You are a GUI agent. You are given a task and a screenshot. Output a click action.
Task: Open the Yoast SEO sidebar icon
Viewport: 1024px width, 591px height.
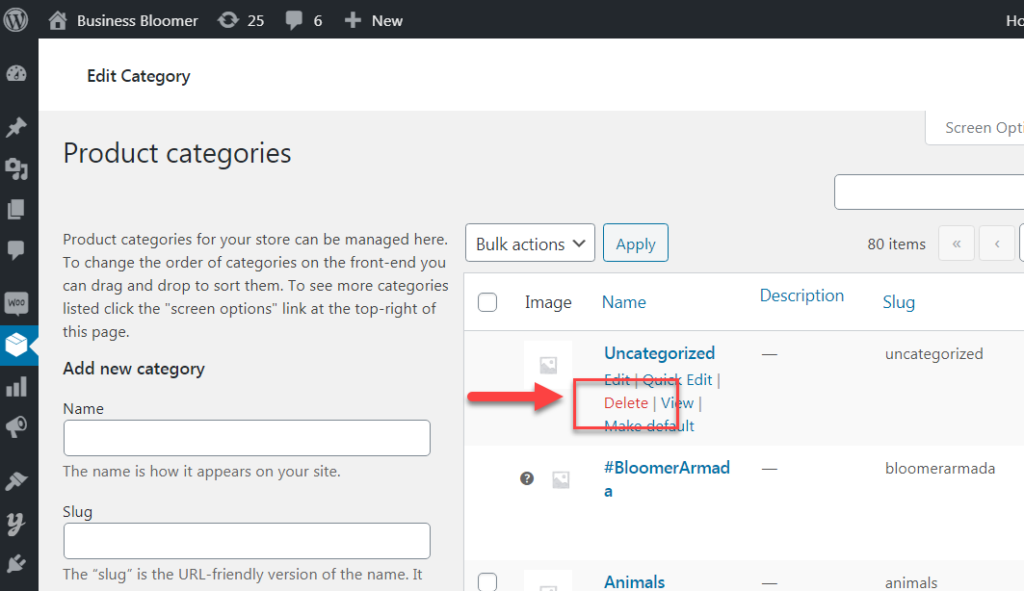point(16,522)
